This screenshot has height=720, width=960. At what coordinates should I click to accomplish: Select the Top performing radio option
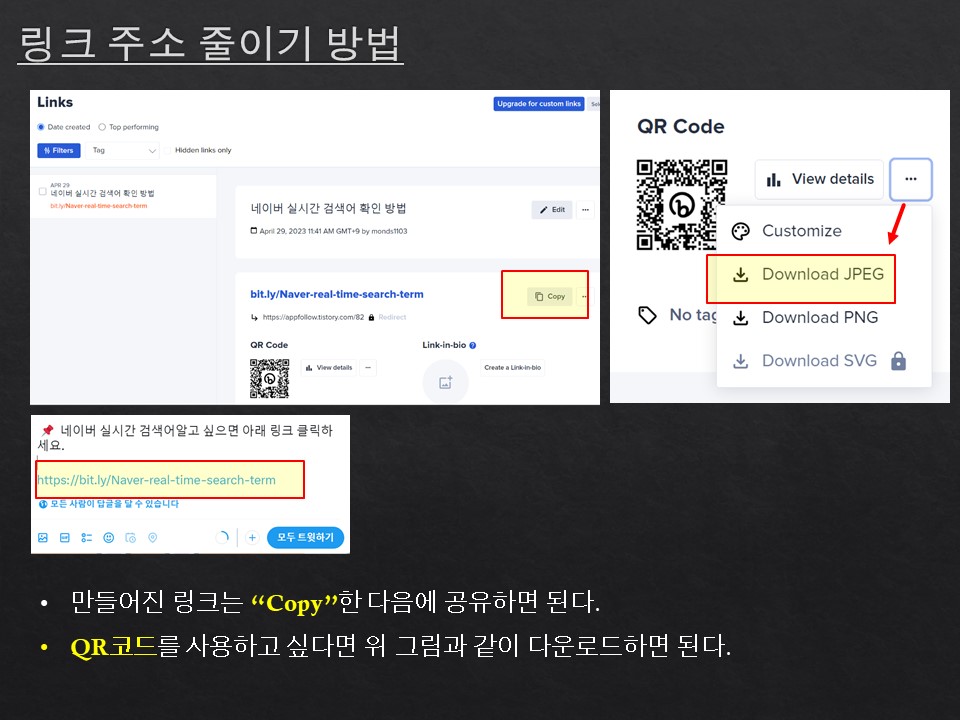(102, 127)
